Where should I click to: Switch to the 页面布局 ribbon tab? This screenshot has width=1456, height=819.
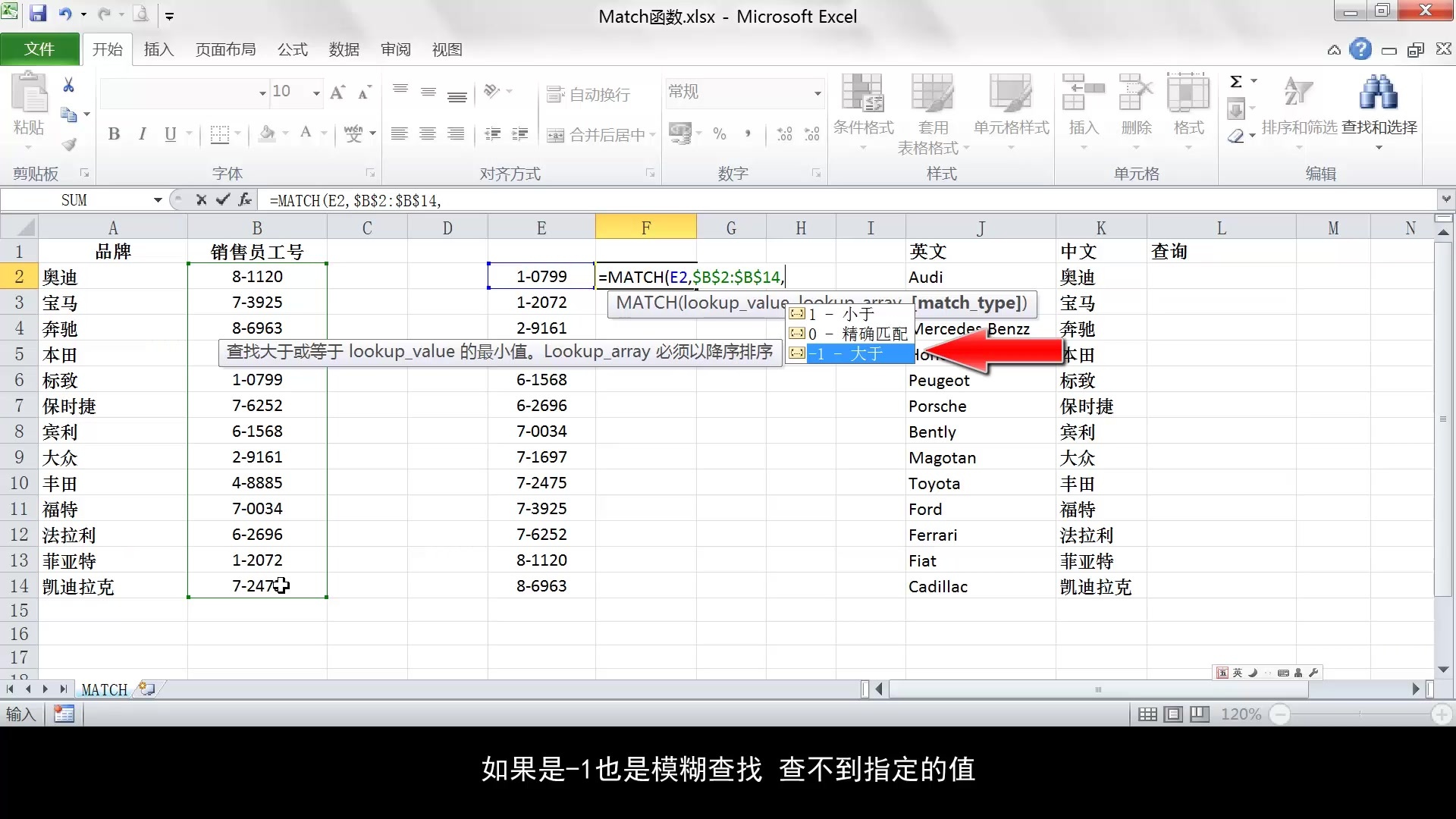coord(225,49)
